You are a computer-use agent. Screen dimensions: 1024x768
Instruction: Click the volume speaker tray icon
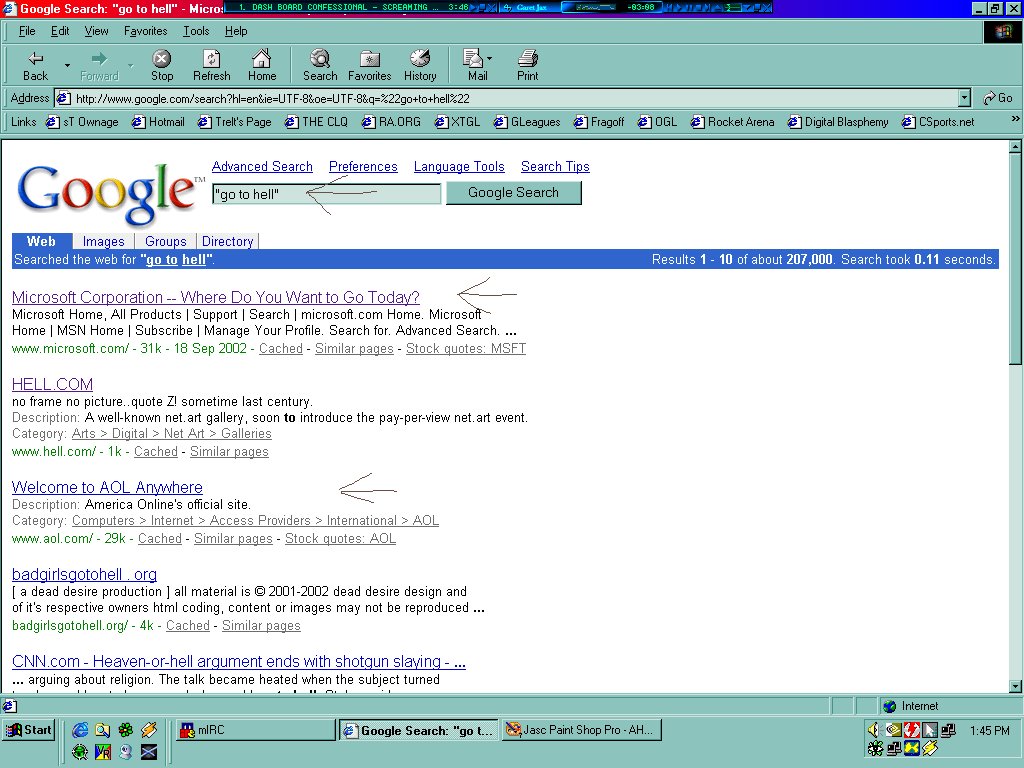[x=874, y=729]
